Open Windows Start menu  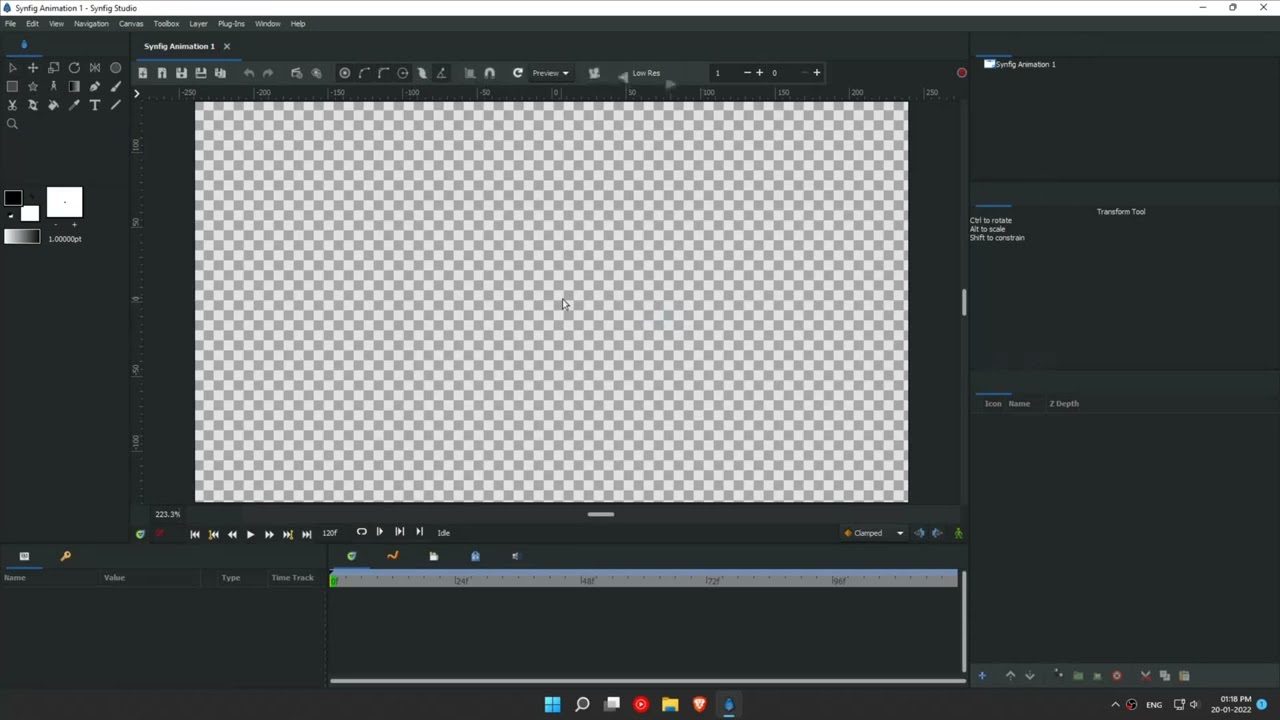click(x=552, y=704)
